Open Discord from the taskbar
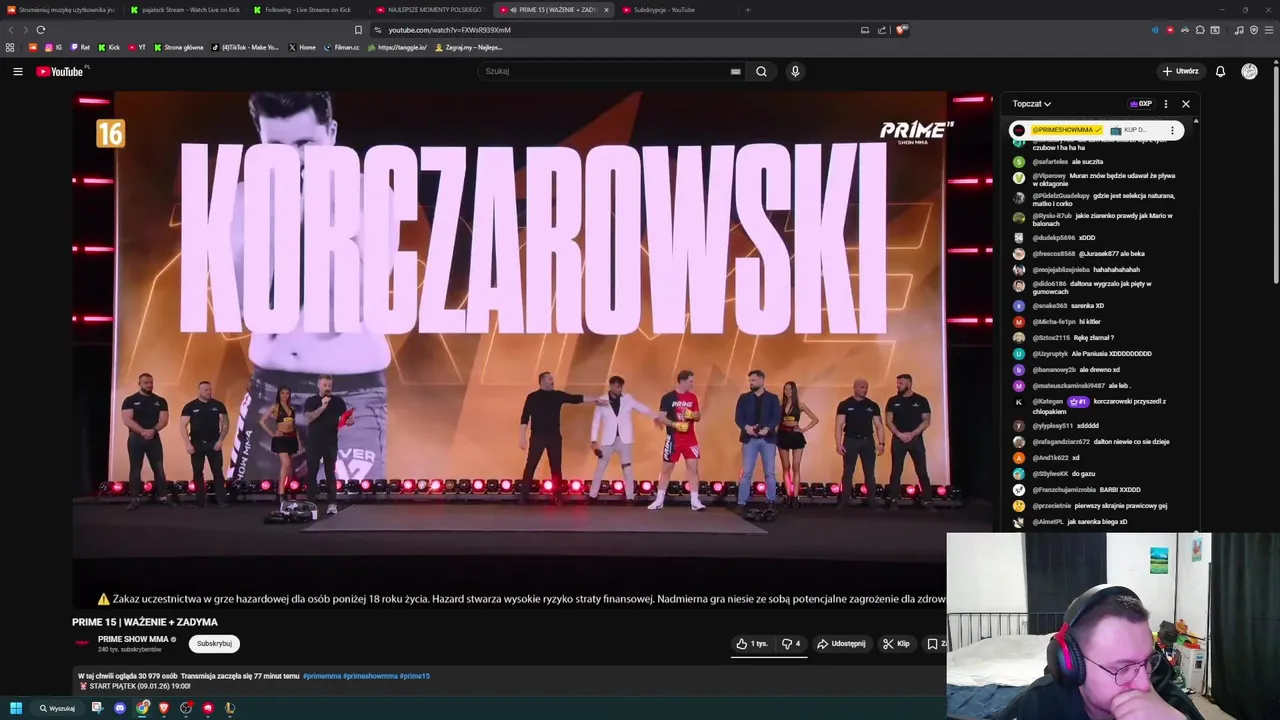This screenshot has width=1280, height=720. point(120,708)
